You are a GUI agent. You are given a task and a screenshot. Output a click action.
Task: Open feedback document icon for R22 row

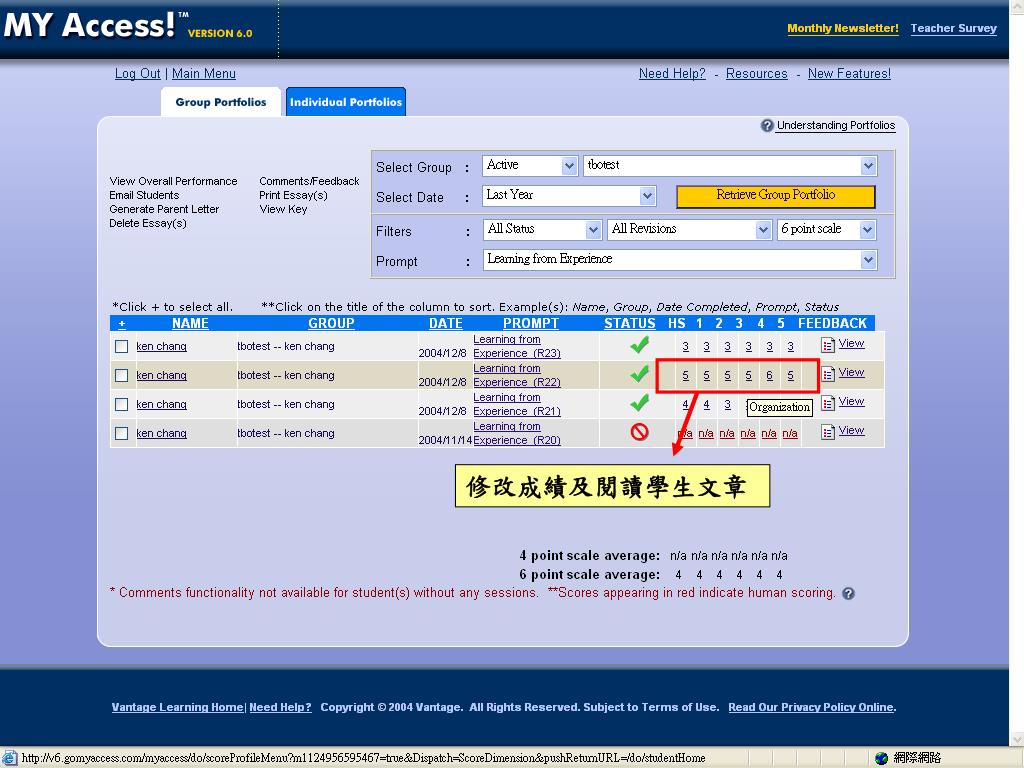827,374
